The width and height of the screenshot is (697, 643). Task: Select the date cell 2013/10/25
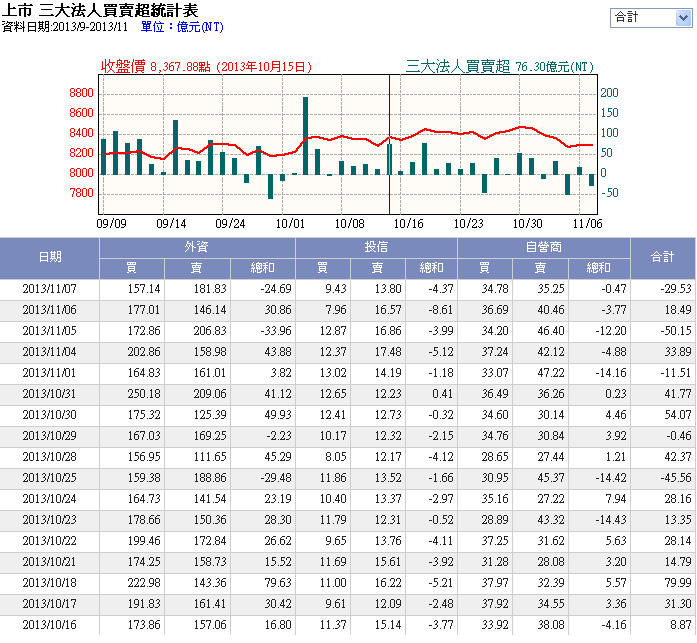point(50,478)
